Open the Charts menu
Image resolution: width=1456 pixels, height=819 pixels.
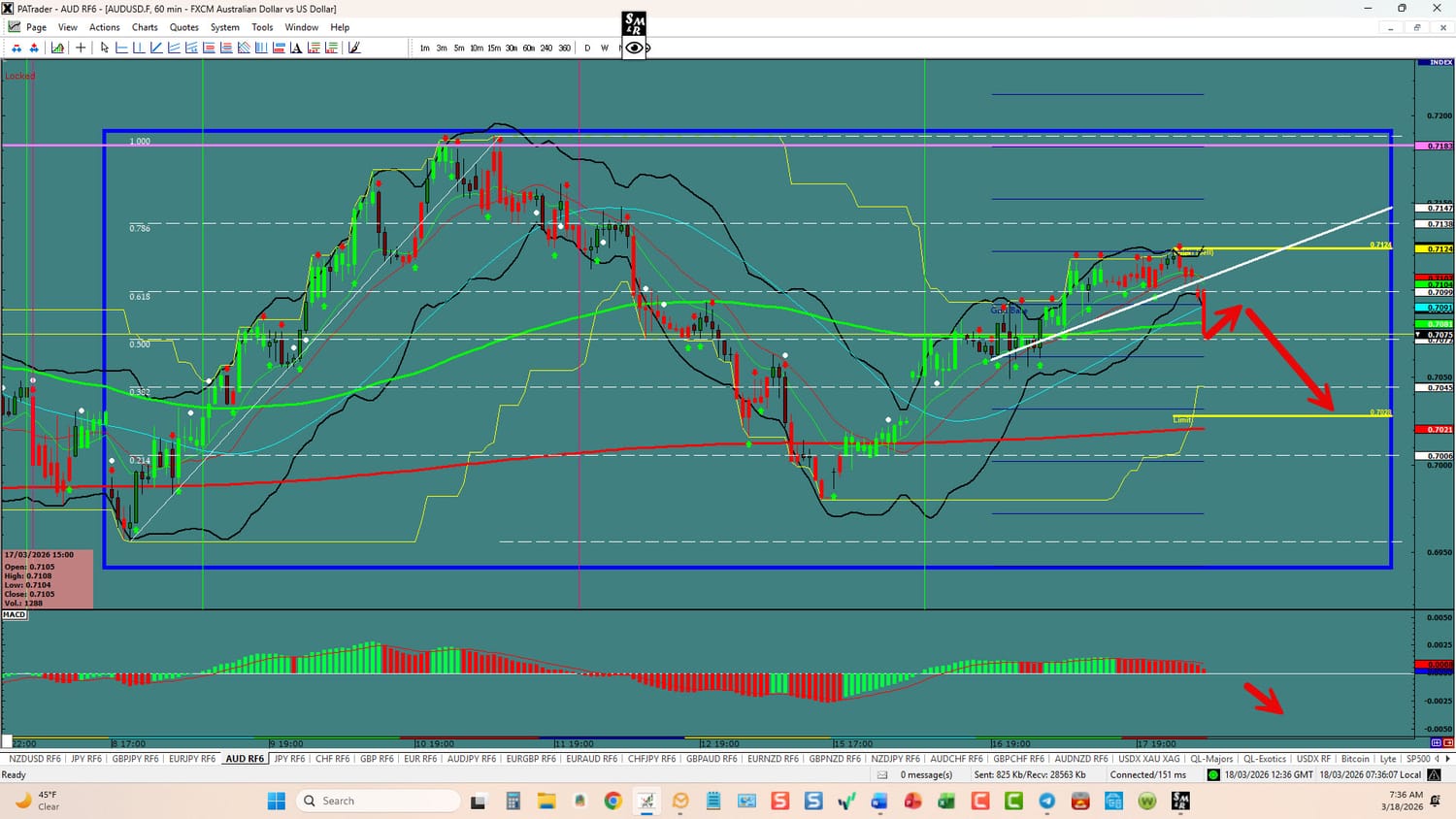coord(145,27)
